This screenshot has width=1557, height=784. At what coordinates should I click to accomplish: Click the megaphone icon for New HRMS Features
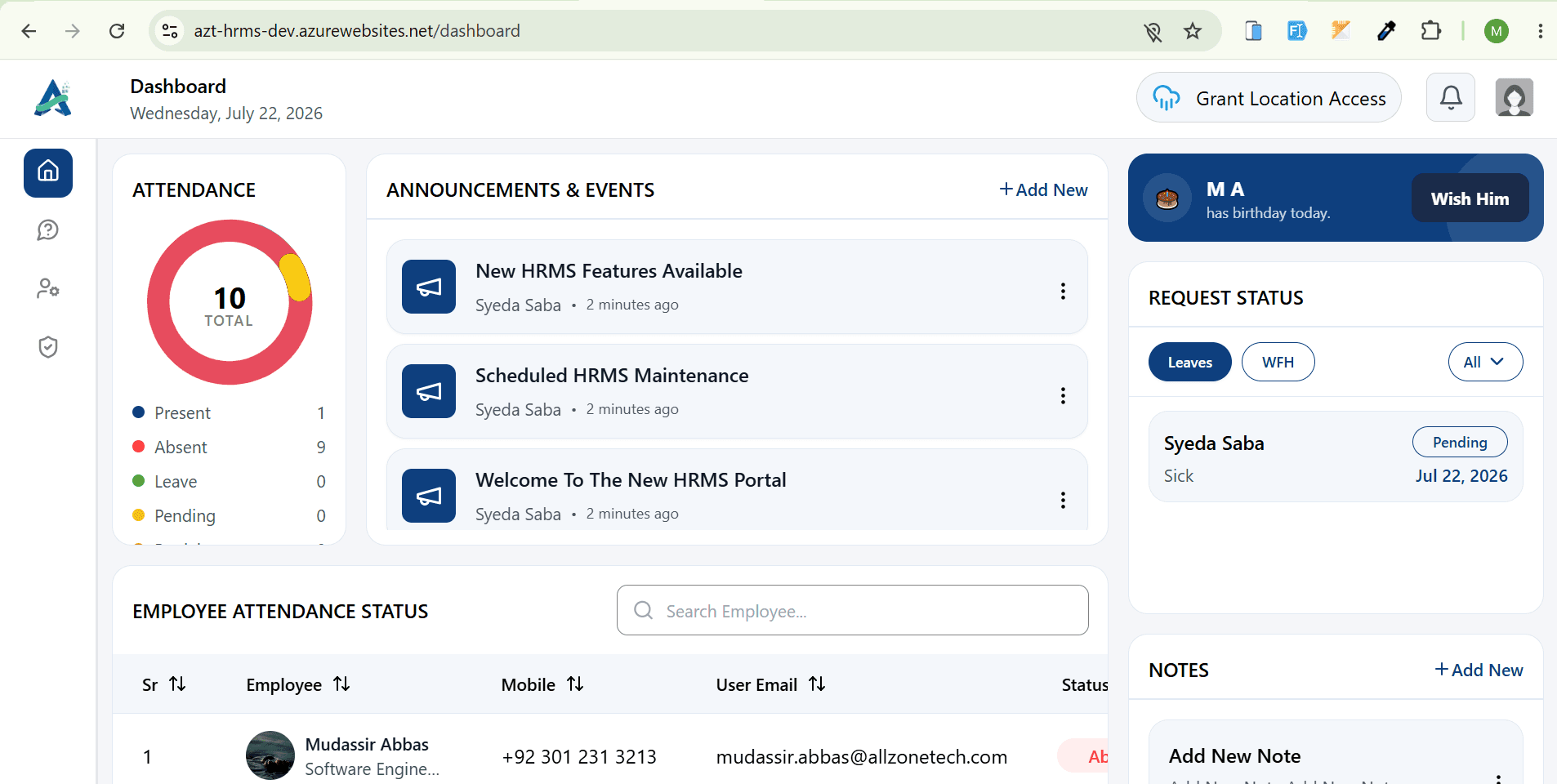tap(429, 287)
